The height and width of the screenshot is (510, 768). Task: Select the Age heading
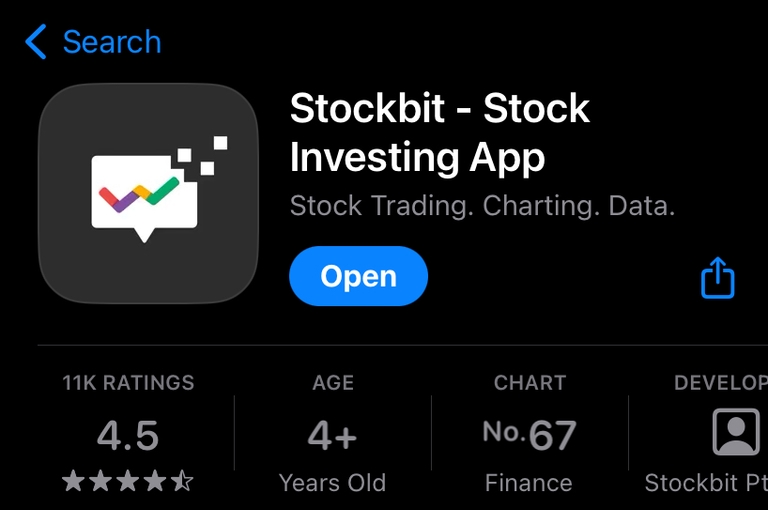click(x=333, y=383)
